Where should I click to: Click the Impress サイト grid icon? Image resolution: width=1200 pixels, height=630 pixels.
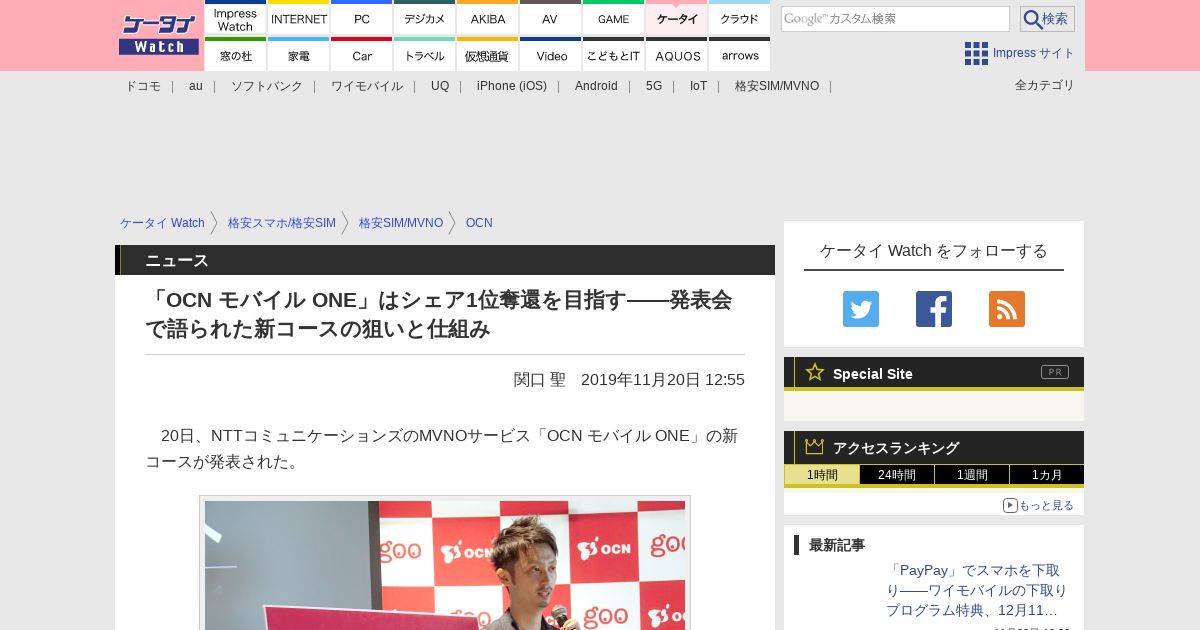tap(976, 53)
